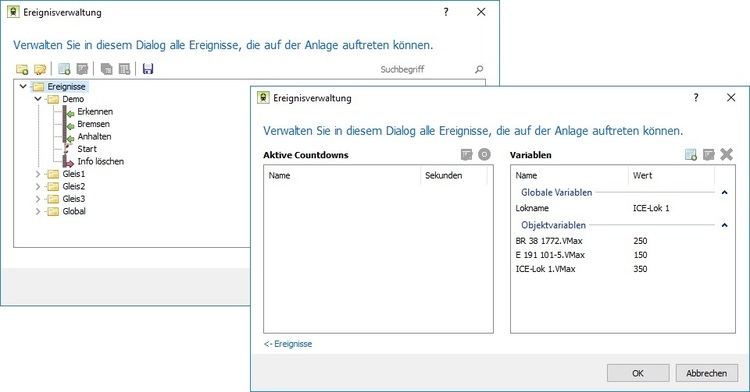Screen dimensions: 750x392
Task: Click the Erkennen track contact icon
Action: 68,112
